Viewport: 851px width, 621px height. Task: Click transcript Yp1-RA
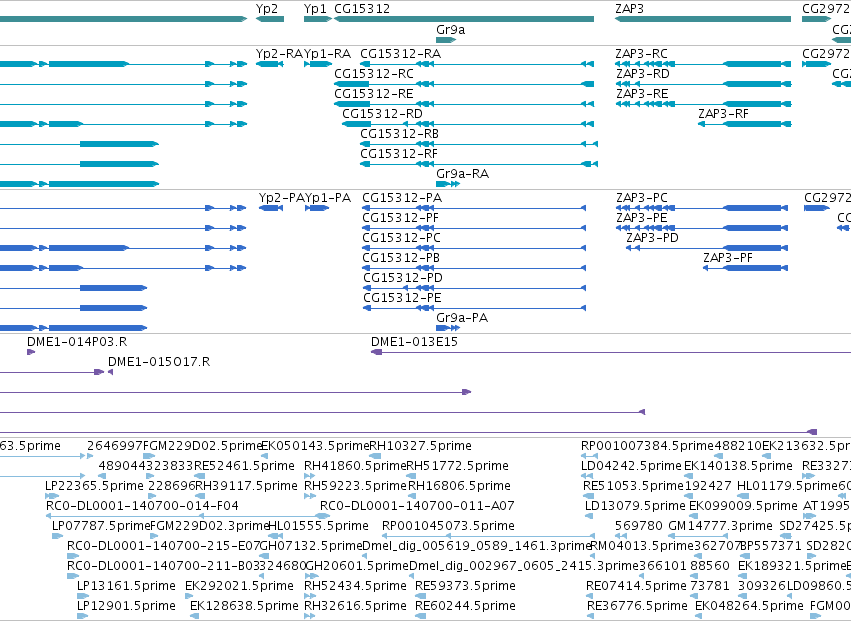pos(317,64)
